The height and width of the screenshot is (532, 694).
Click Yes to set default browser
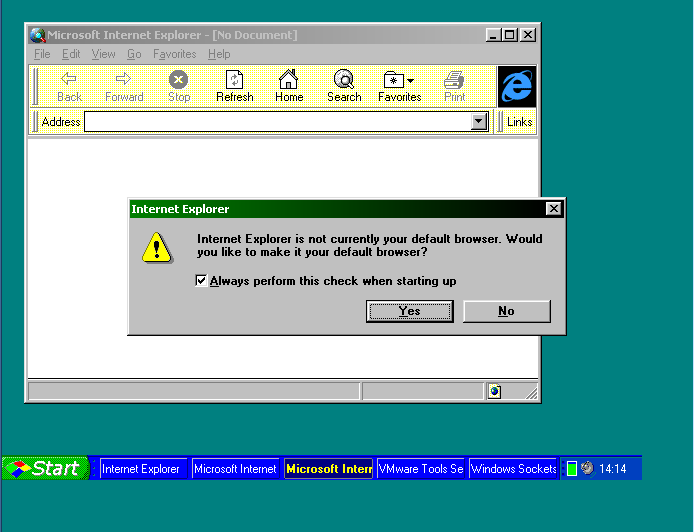(410, 311)
